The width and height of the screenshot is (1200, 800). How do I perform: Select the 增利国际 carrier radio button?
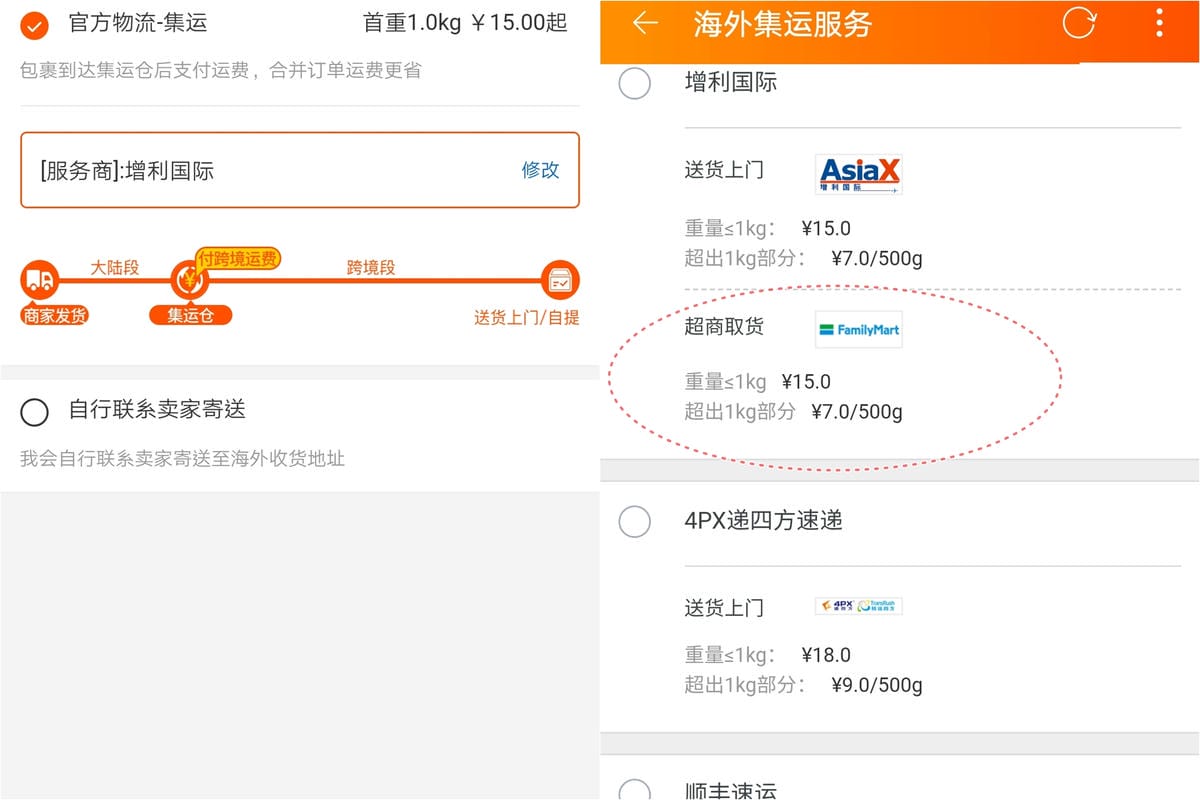(x=635, y=84)
